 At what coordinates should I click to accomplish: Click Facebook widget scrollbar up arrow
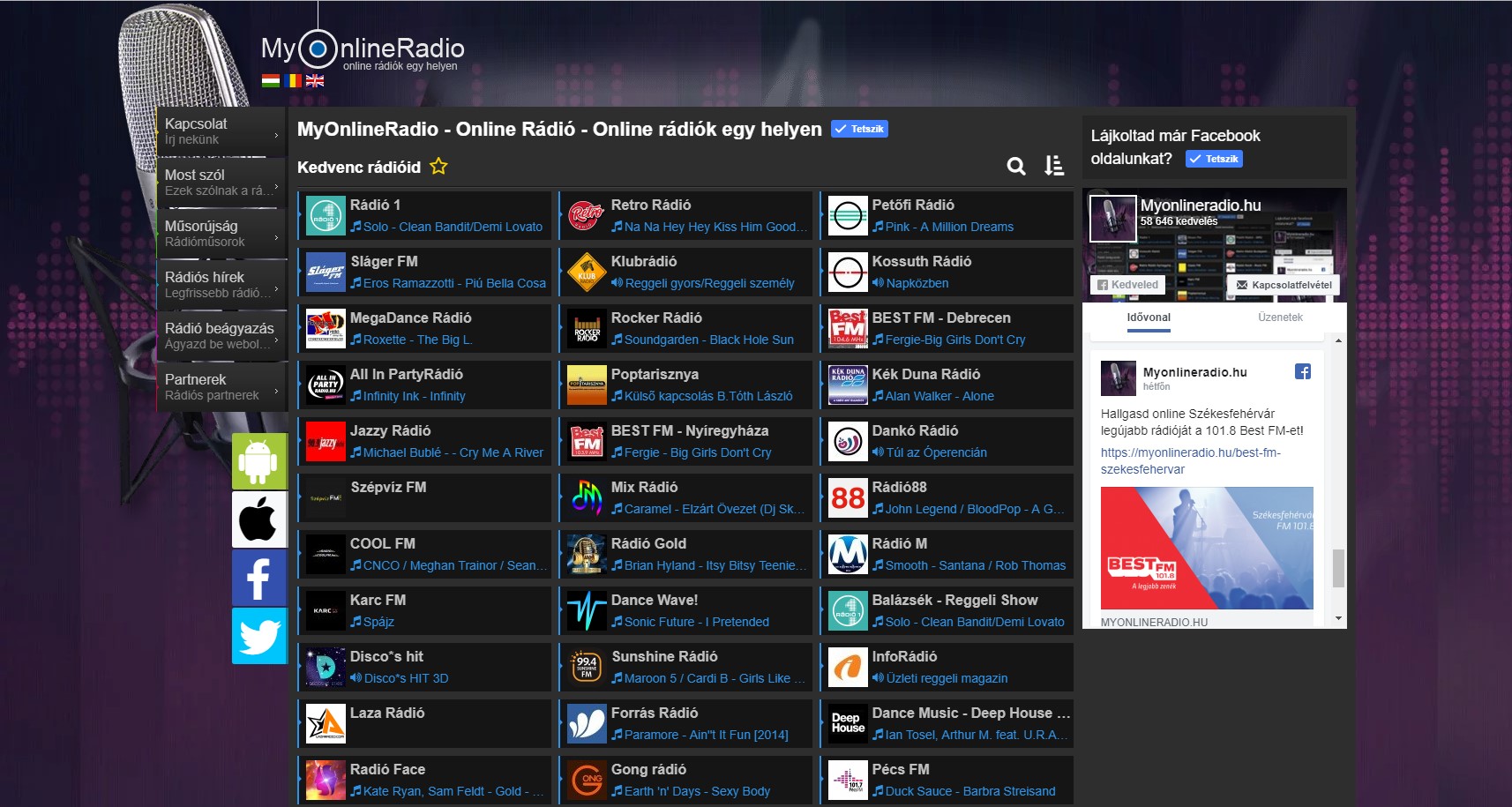coord(1338,340)
